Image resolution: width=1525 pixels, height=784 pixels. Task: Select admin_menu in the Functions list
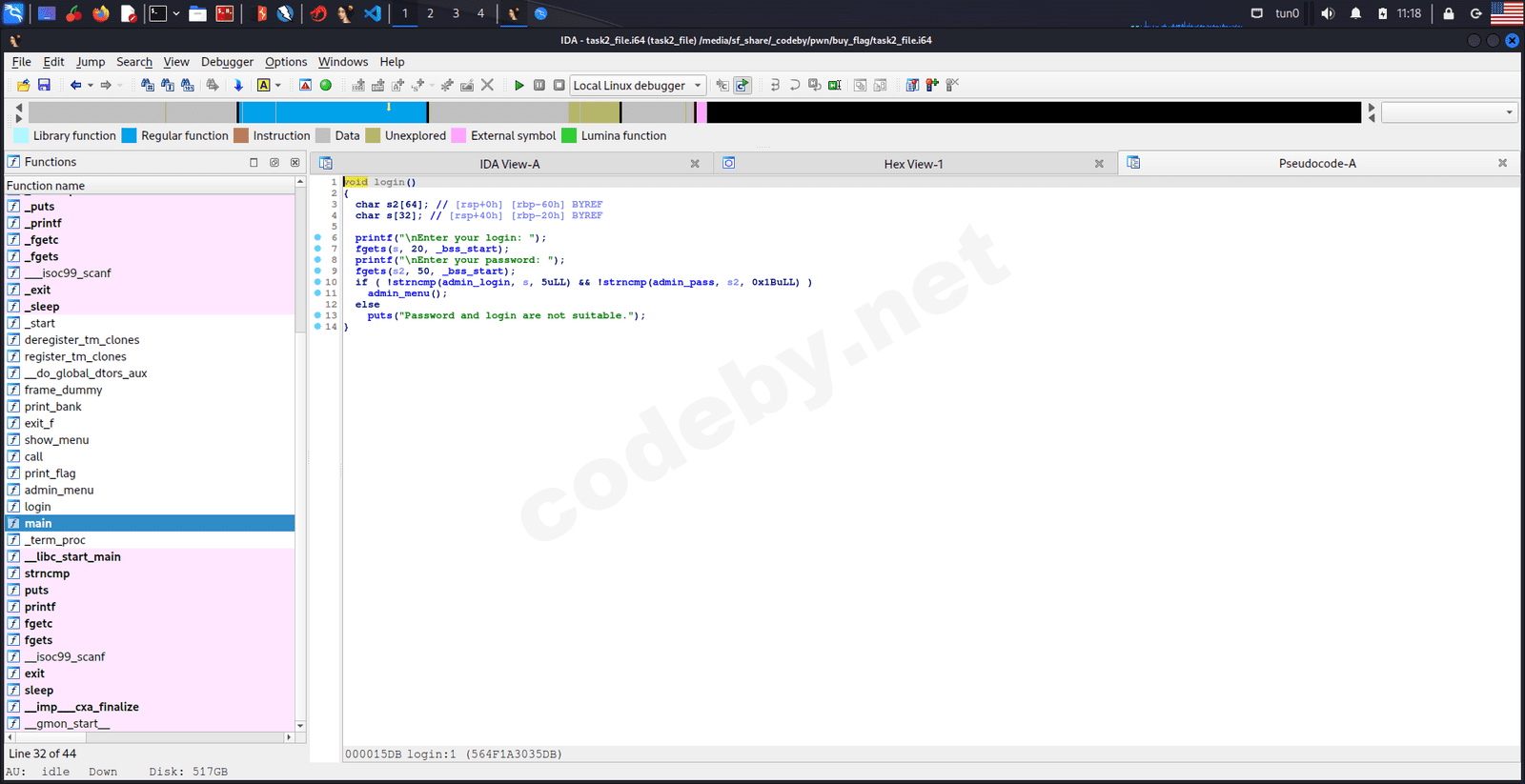pyautogui.click(x=151, y=490)
